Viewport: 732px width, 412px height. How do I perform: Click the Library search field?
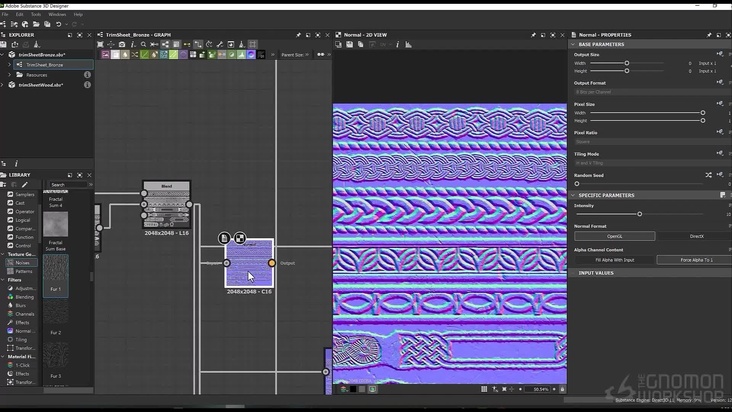[66, 185]
